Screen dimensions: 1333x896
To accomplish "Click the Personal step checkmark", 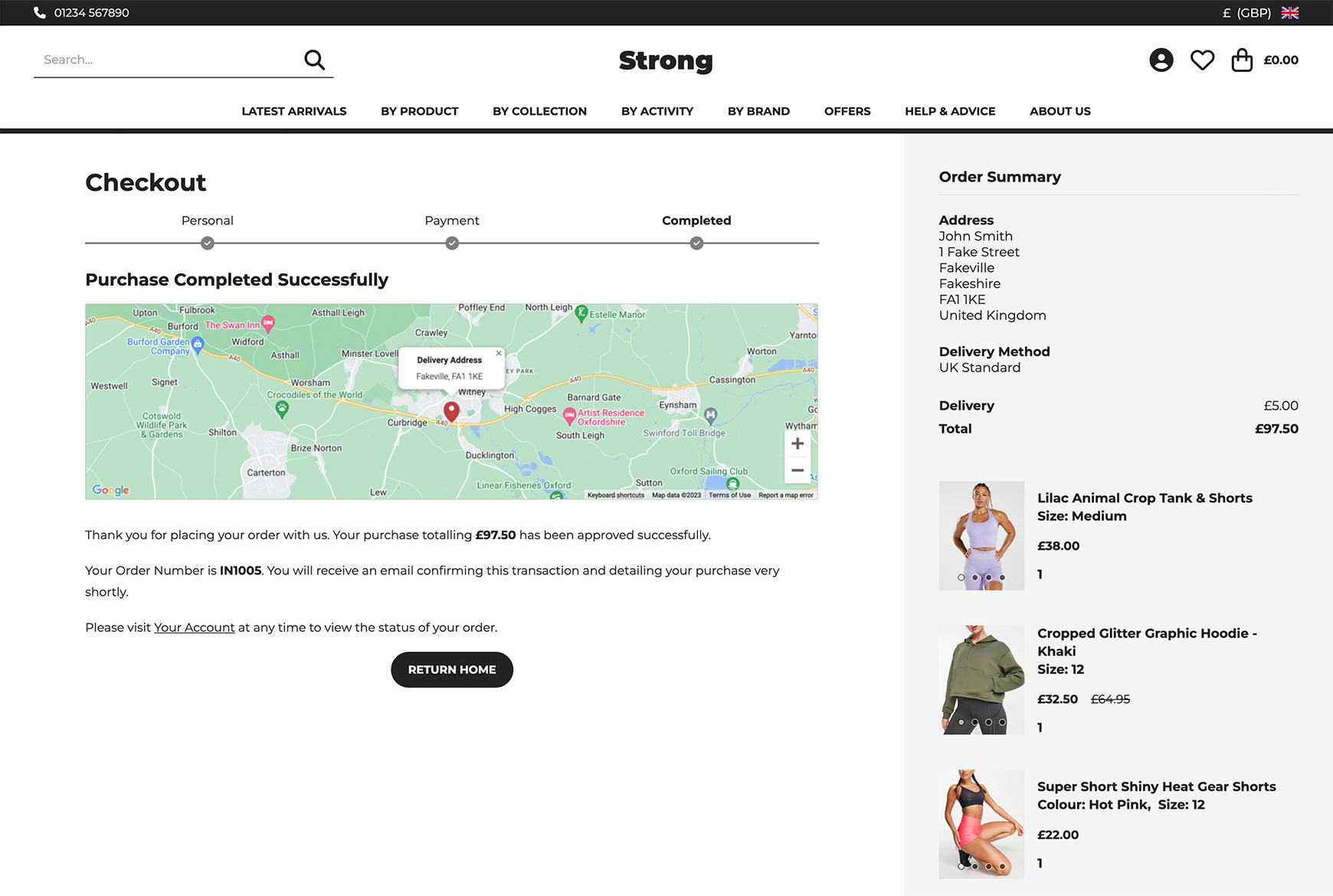I will coord(208,244).
